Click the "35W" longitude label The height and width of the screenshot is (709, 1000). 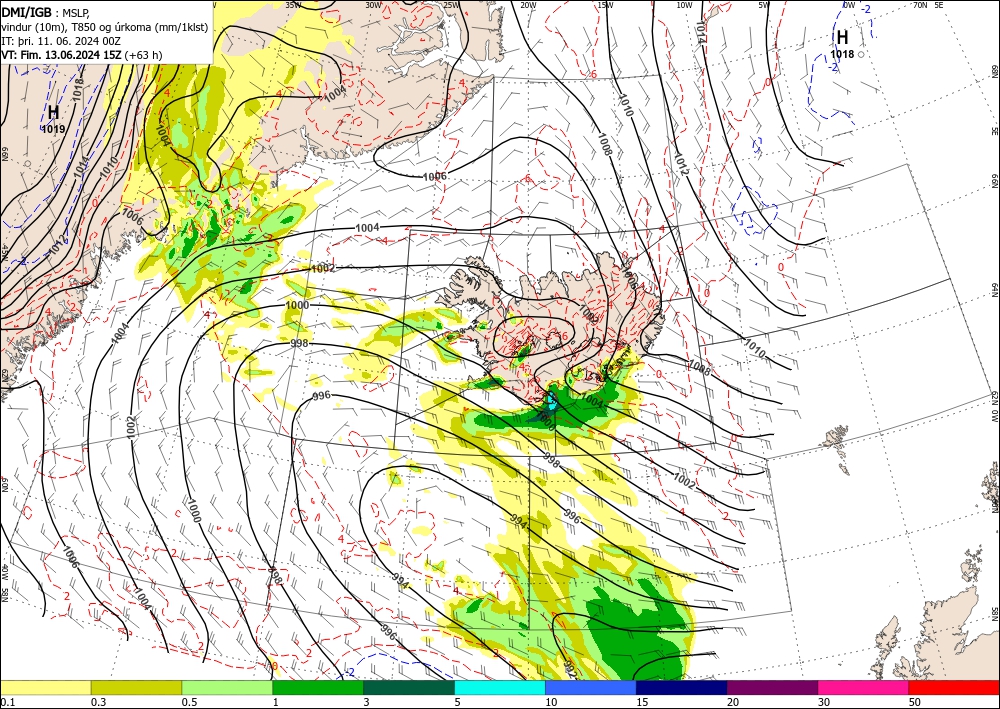coord(293,5)
